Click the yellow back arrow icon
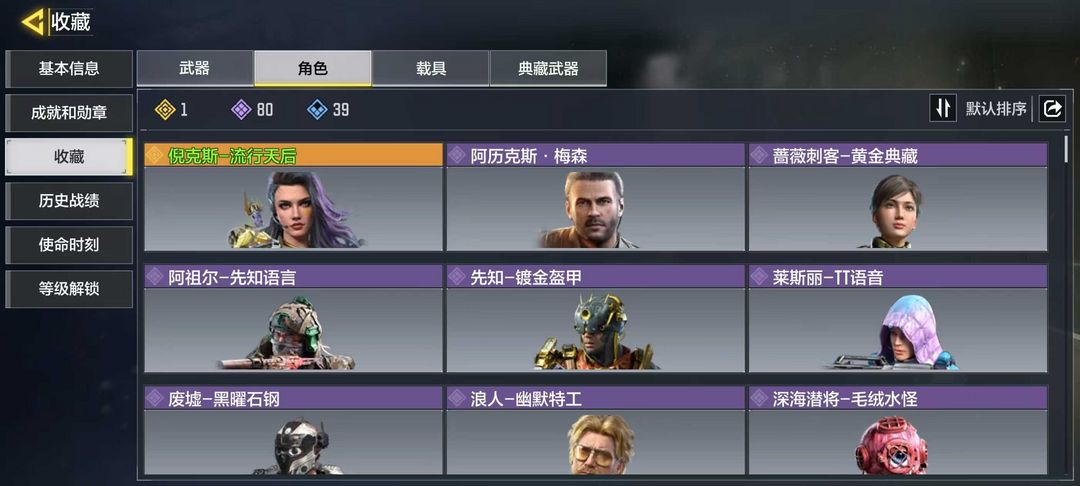 32,22
